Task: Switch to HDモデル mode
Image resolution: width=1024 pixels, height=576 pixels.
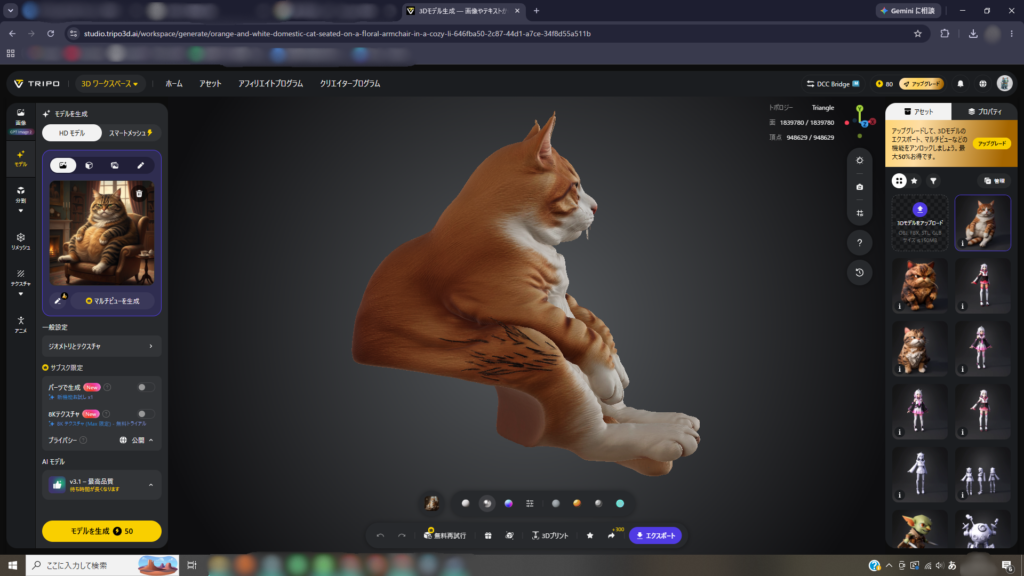Action: [x=72, y=133]
